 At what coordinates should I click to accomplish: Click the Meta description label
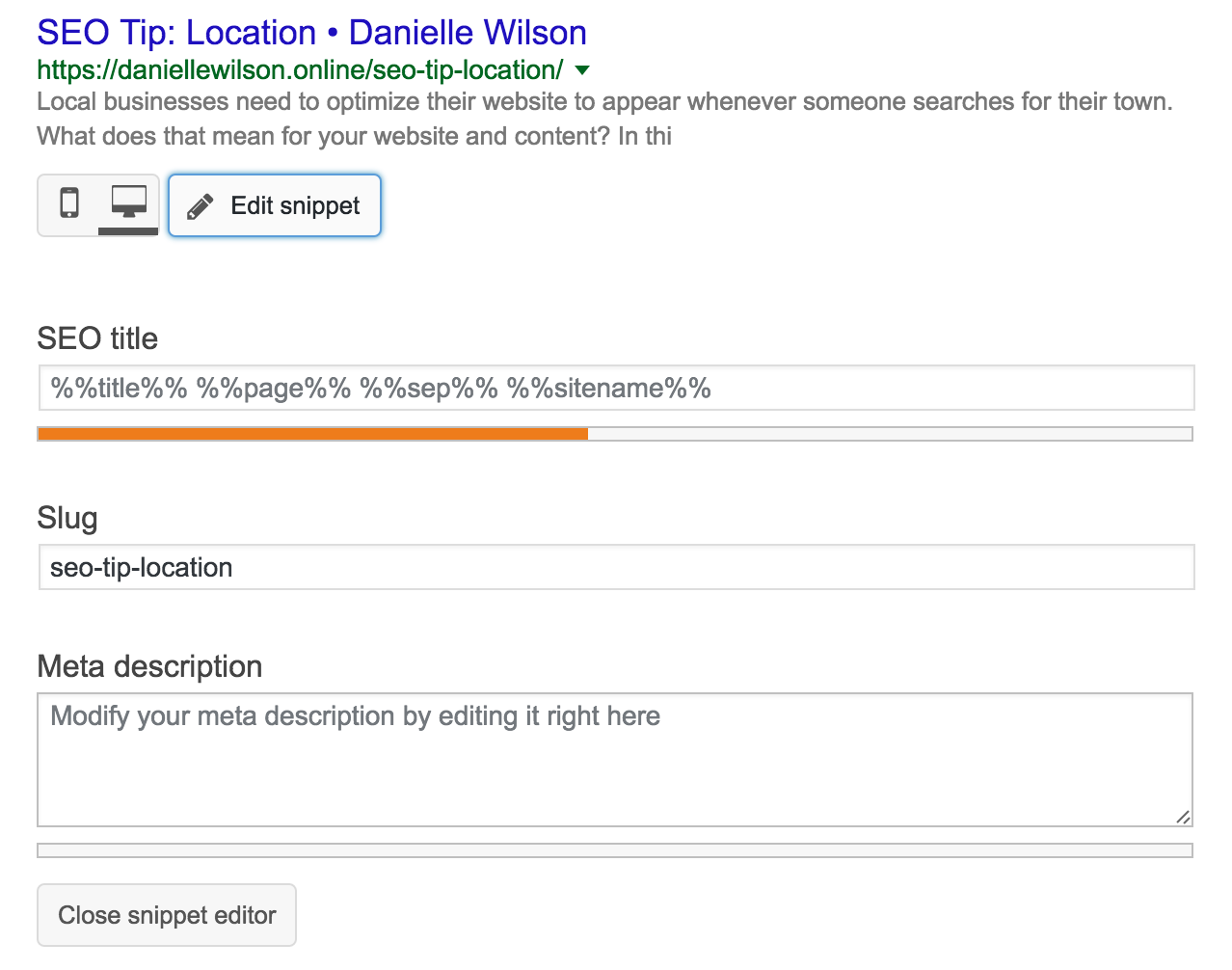pyautogui.click(x=149, y=666)
